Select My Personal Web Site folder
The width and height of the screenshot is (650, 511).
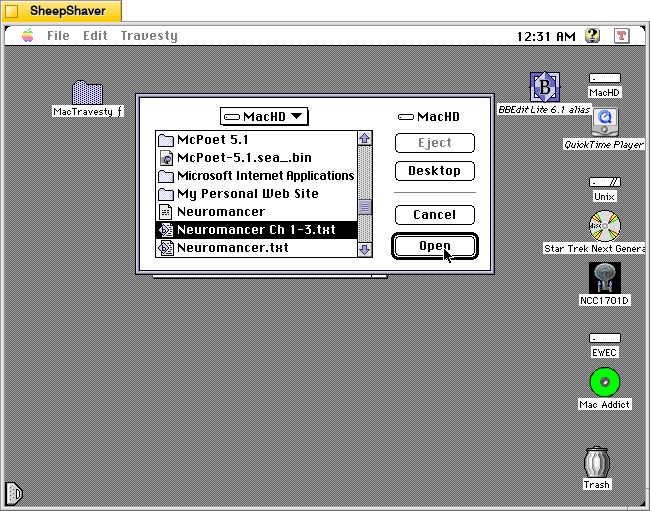point(256,194)
